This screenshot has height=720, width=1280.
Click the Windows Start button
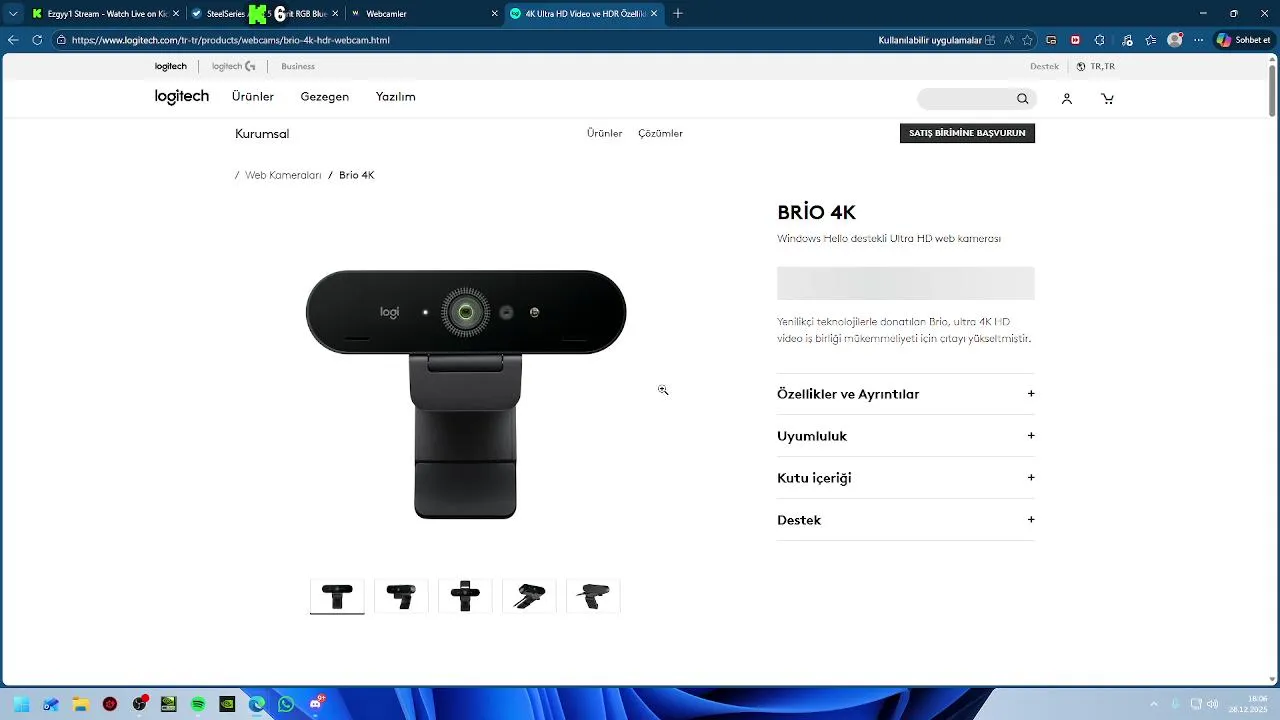21,704
